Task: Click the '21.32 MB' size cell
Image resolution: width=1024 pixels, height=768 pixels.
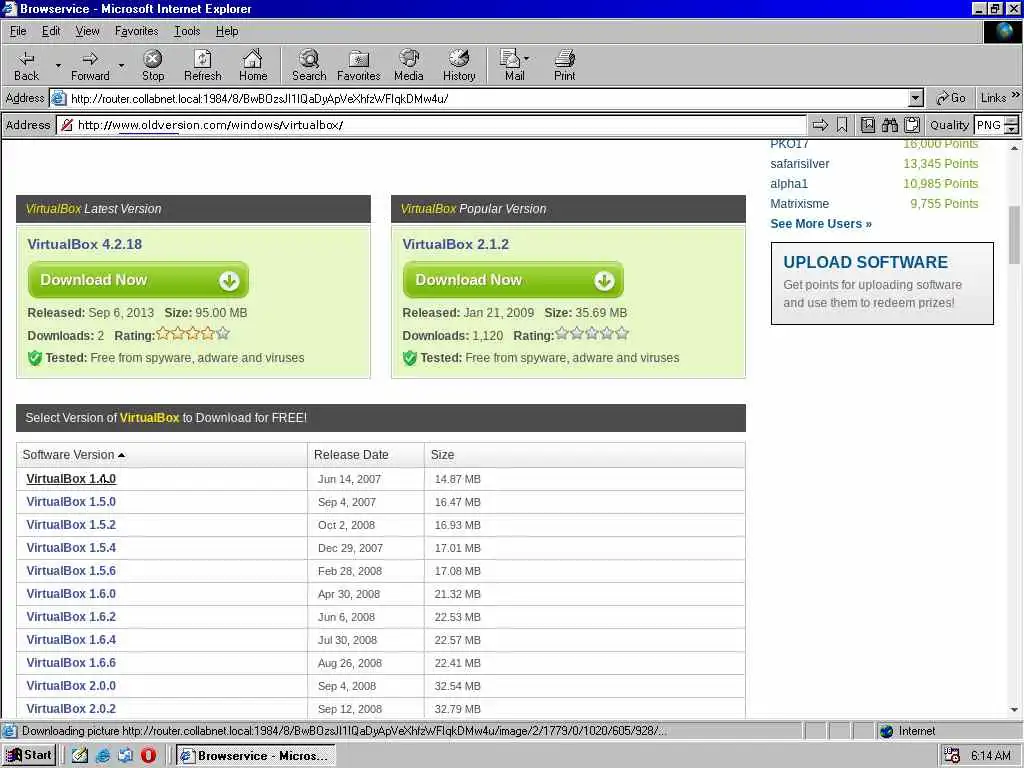Action: click(x=457, y=594)
